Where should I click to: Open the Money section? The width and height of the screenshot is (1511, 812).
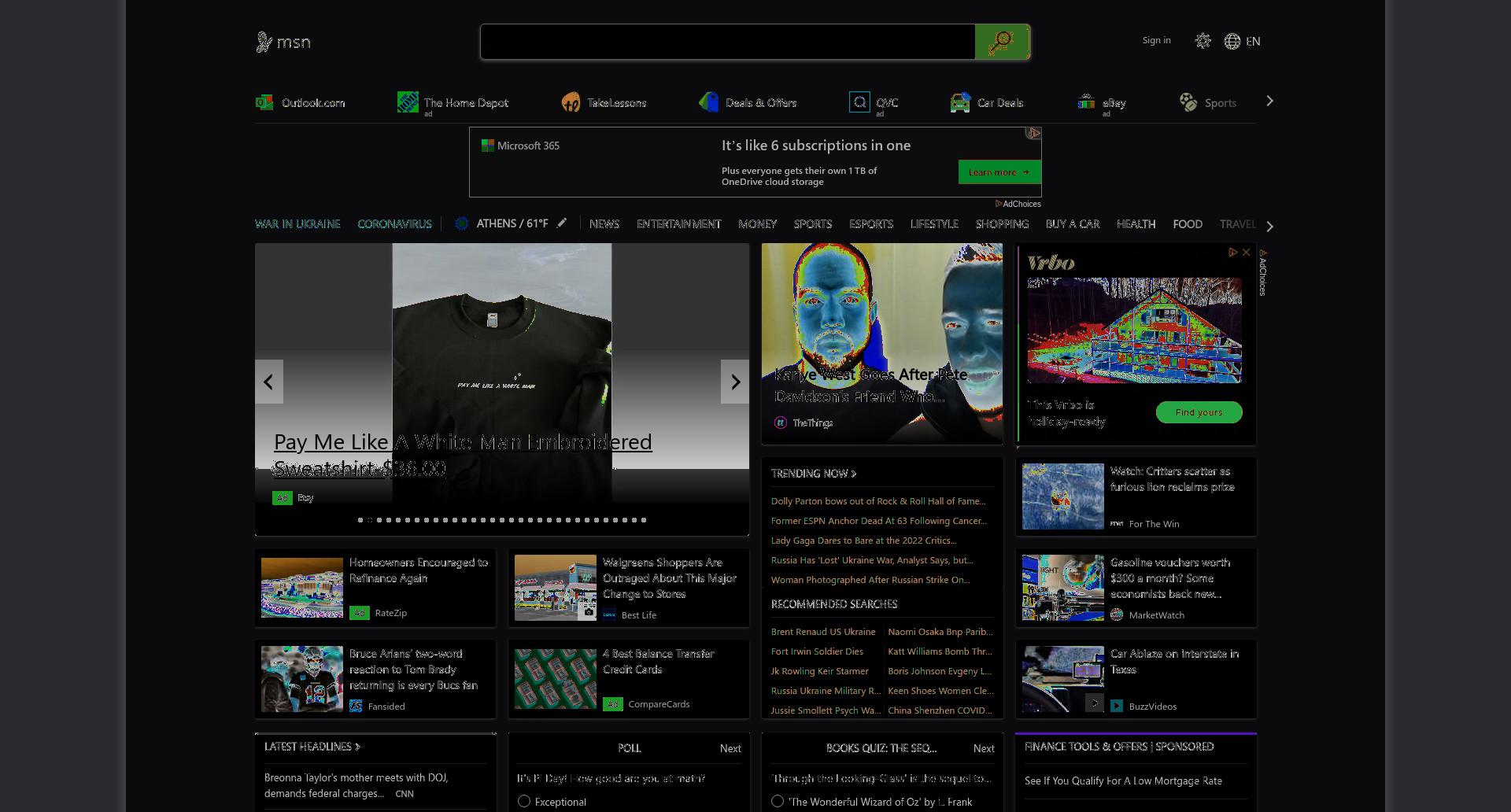[757, 223]
